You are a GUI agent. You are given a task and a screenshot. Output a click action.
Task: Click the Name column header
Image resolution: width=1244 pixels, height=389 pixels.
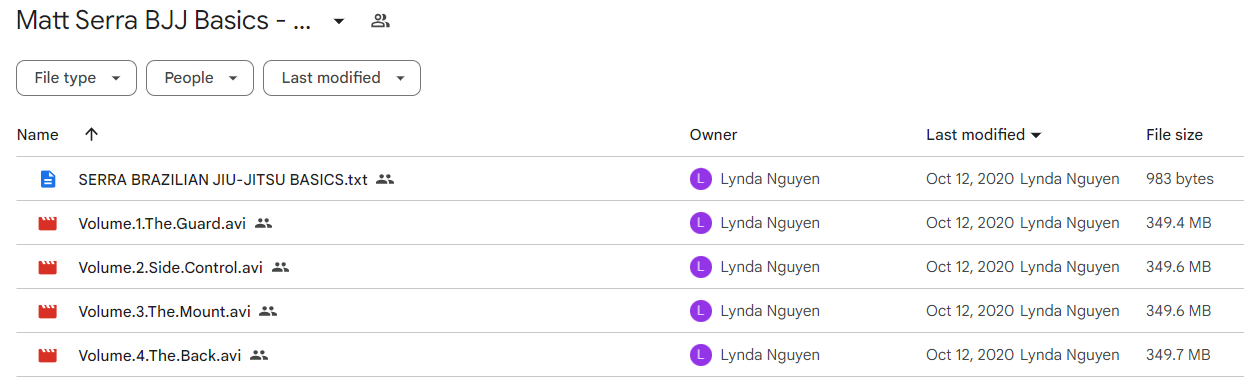click(38, 135)
